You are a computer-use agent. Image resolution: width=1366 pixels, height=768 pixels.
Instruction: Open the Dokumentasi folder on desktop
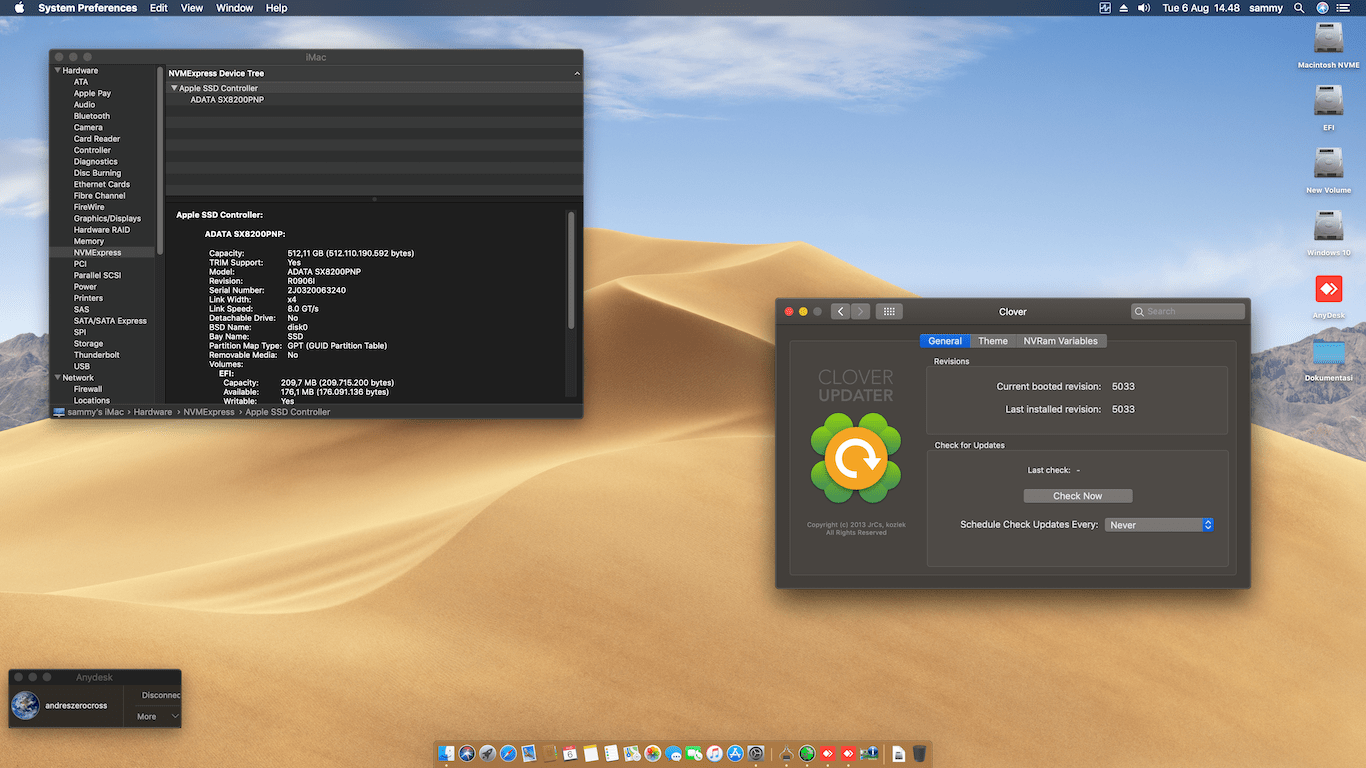coord(1328,352)
